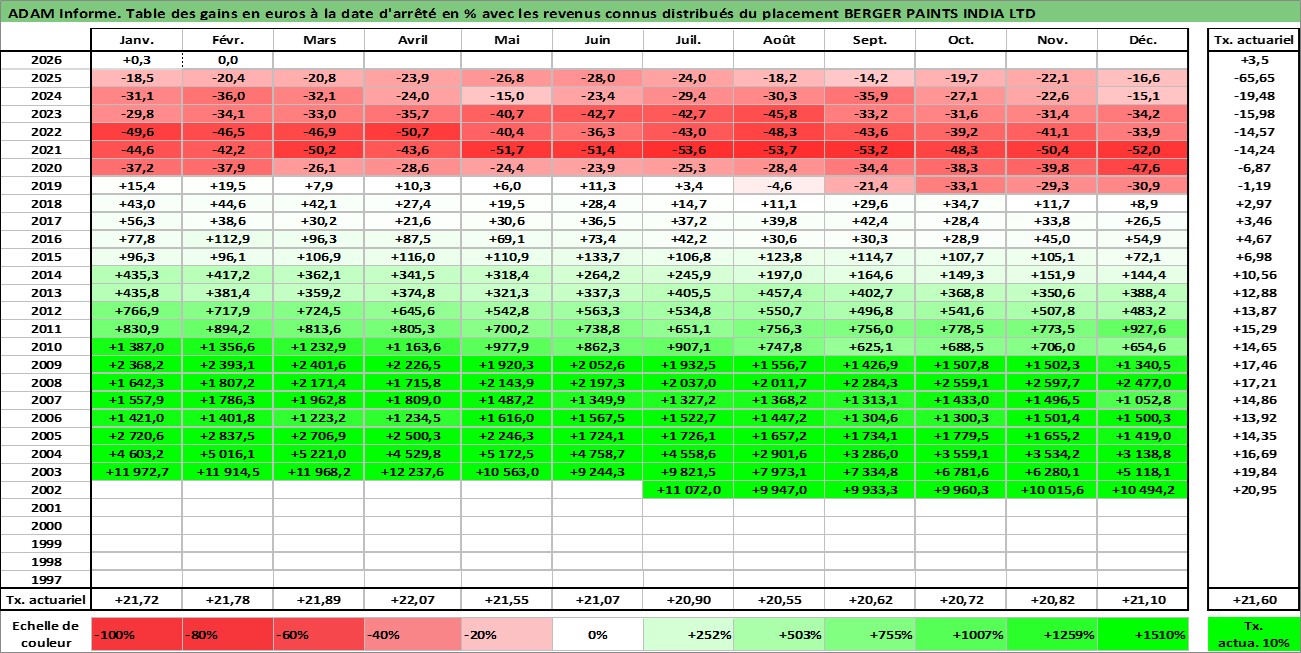Click the Tx. actuariel column header
Viewport: 1301px width, 653px height.
(x=1253, y=40)
